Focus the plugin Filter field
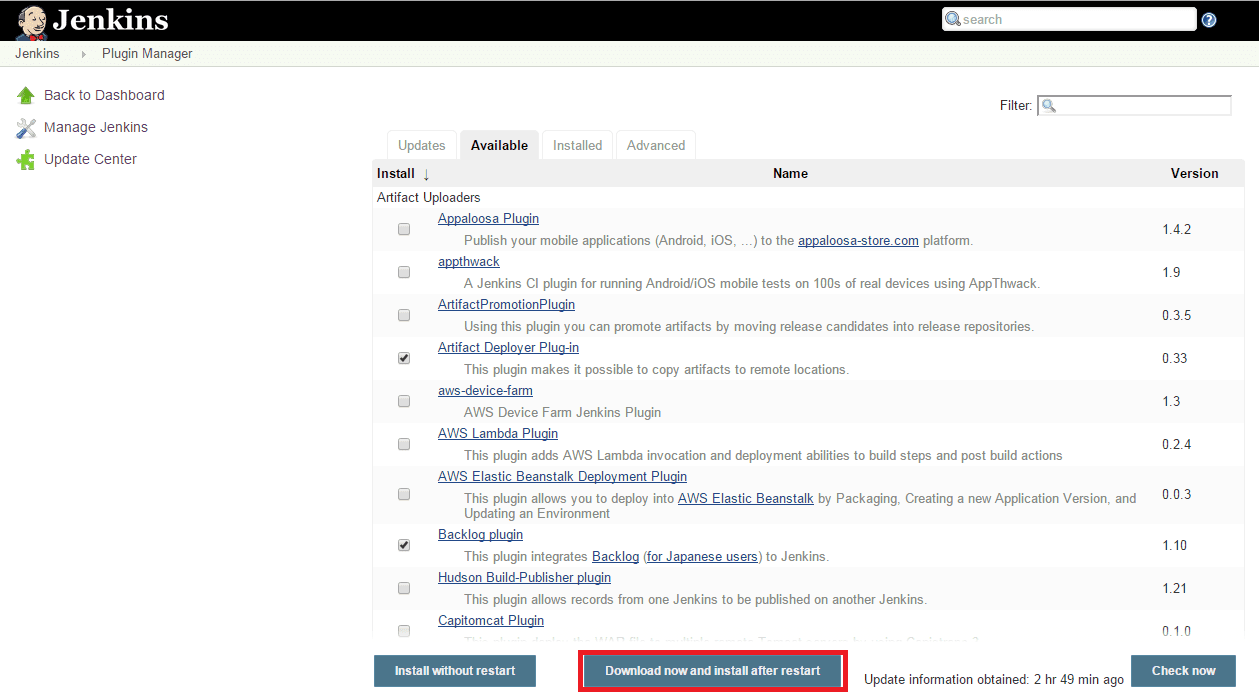This screenshot has width=1259, height=696. [x=1134, y=105]
